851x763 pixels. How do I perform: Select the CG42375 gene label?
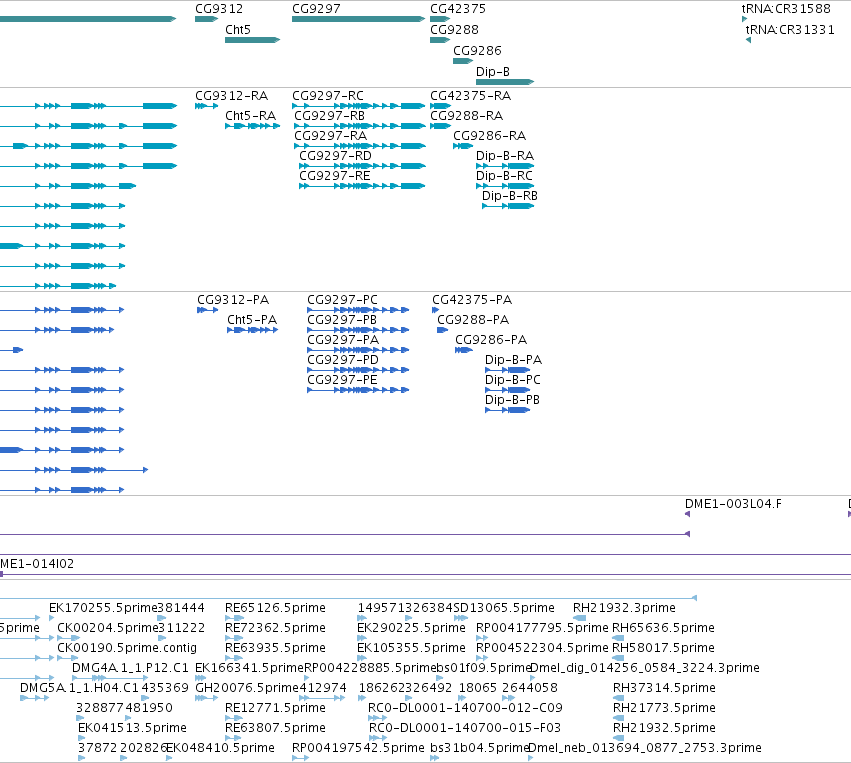tap(458, 9)
